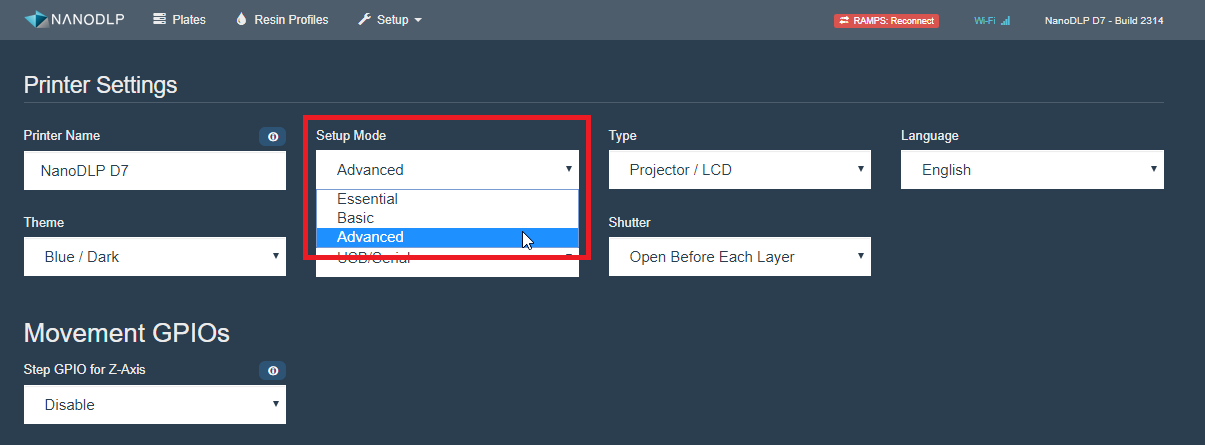
Task: Open the Step GPIO Disable dropdown
Action: click(x=155, y=405)
